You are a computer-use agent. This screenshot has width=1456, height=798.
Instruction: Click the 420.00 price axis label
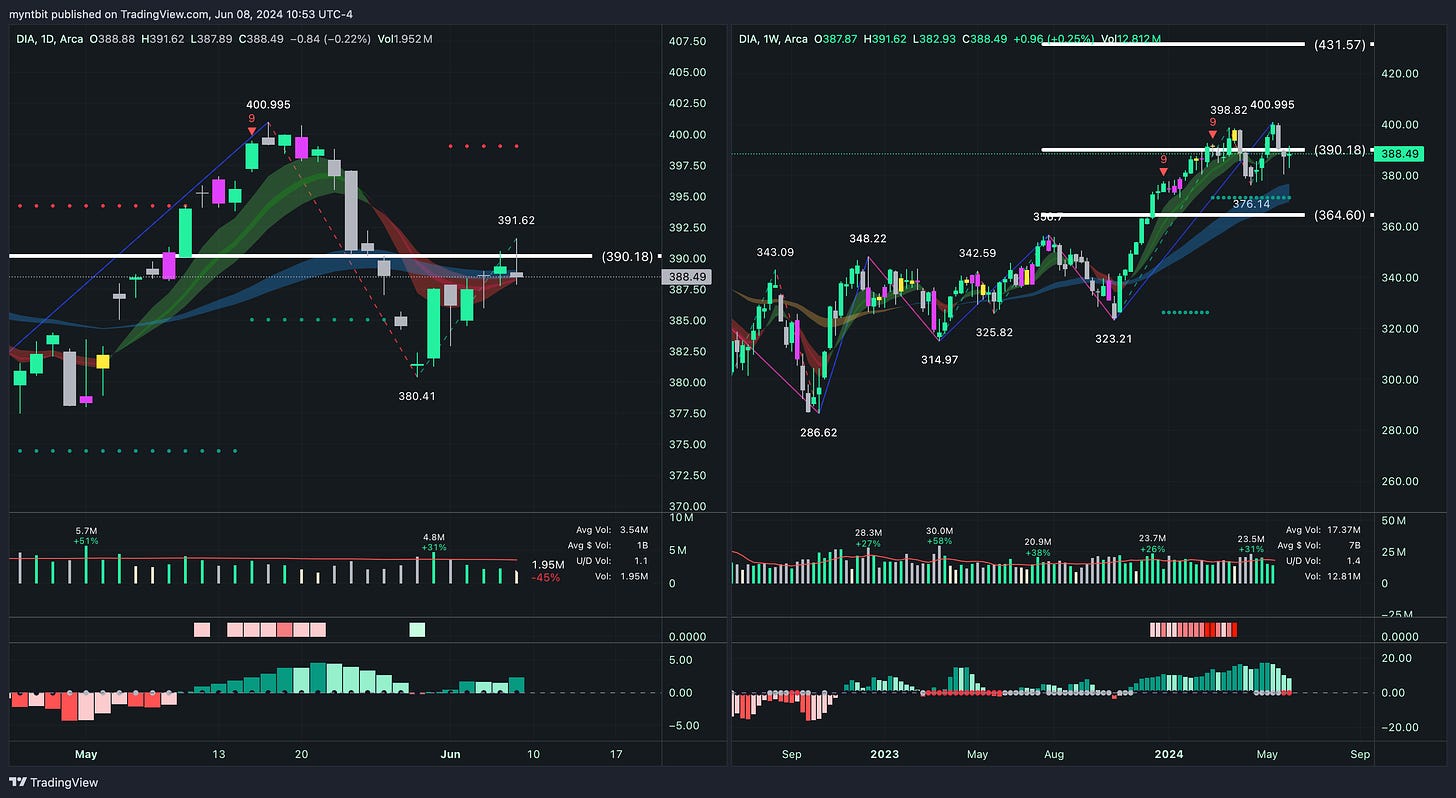click(1399, 74)
